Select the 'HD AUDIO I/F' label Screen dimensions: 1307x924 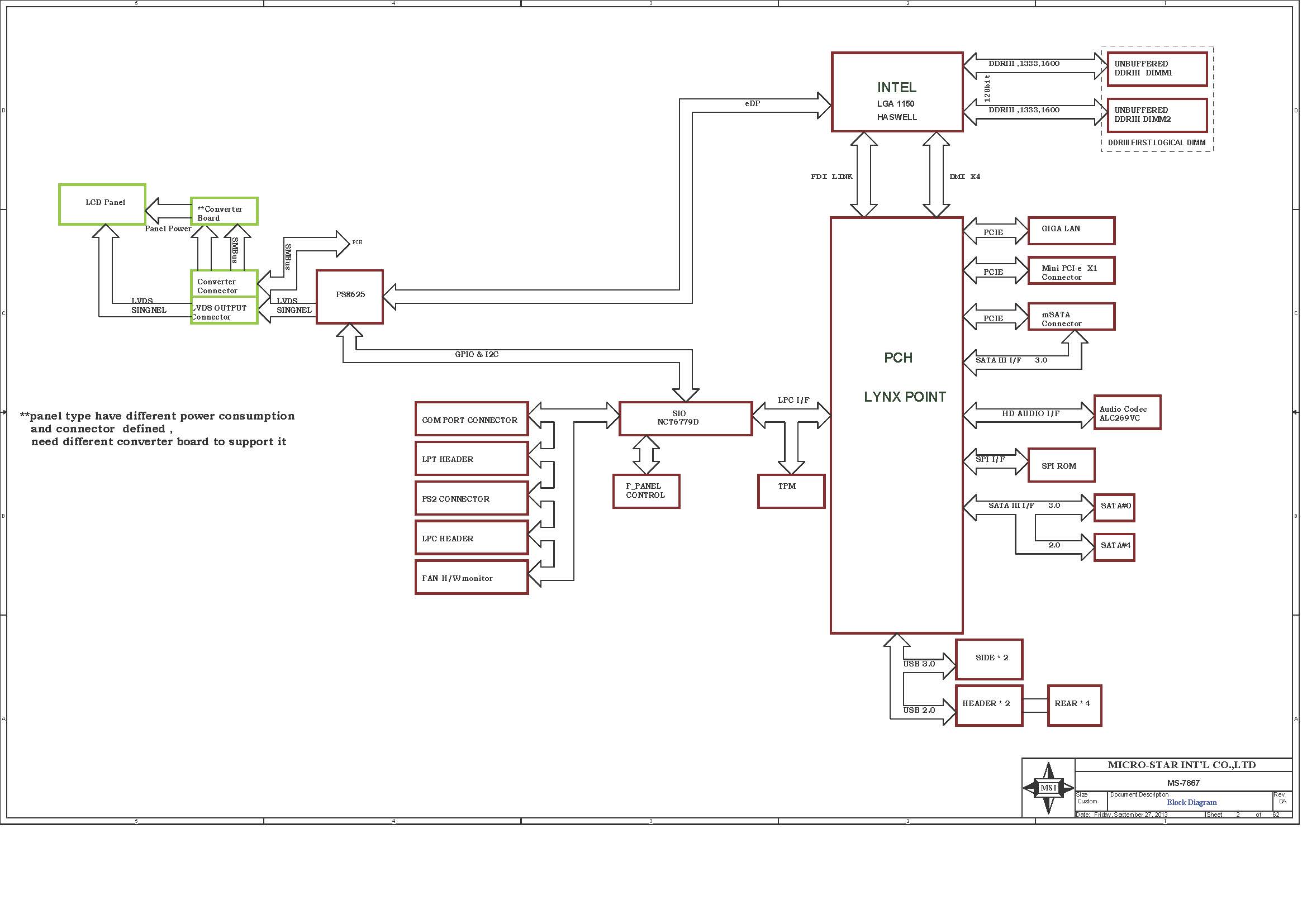pyautogui.click(x=1031, y=413)
